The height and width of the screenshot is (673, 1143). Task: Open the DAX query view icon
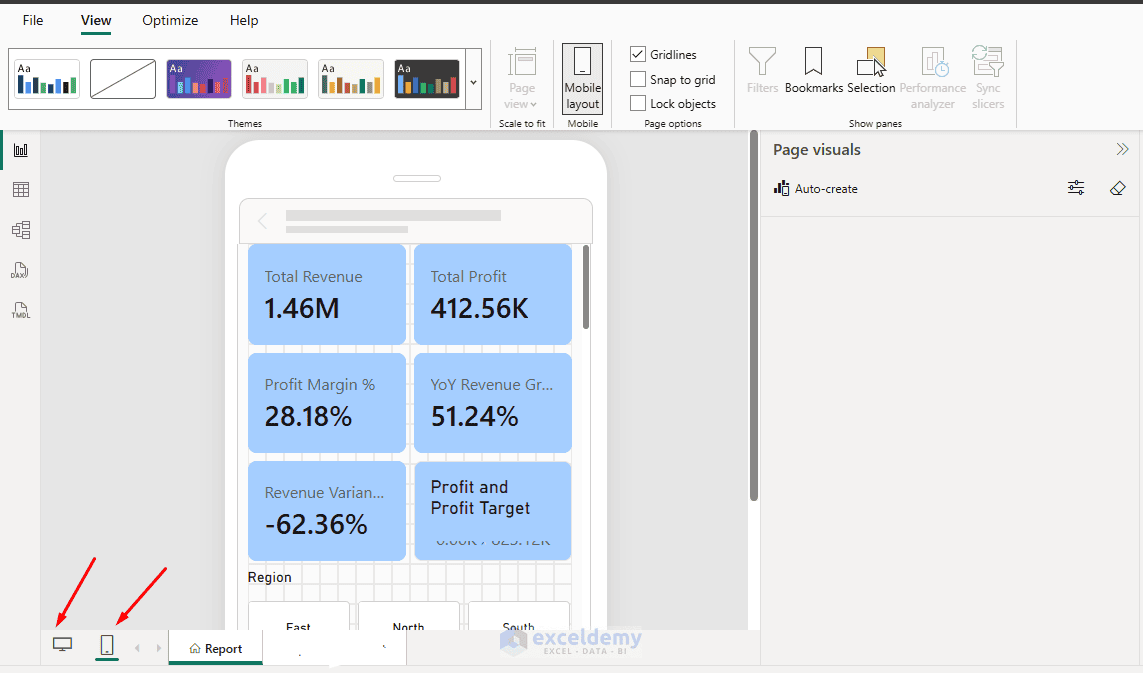tap(20, 271)
